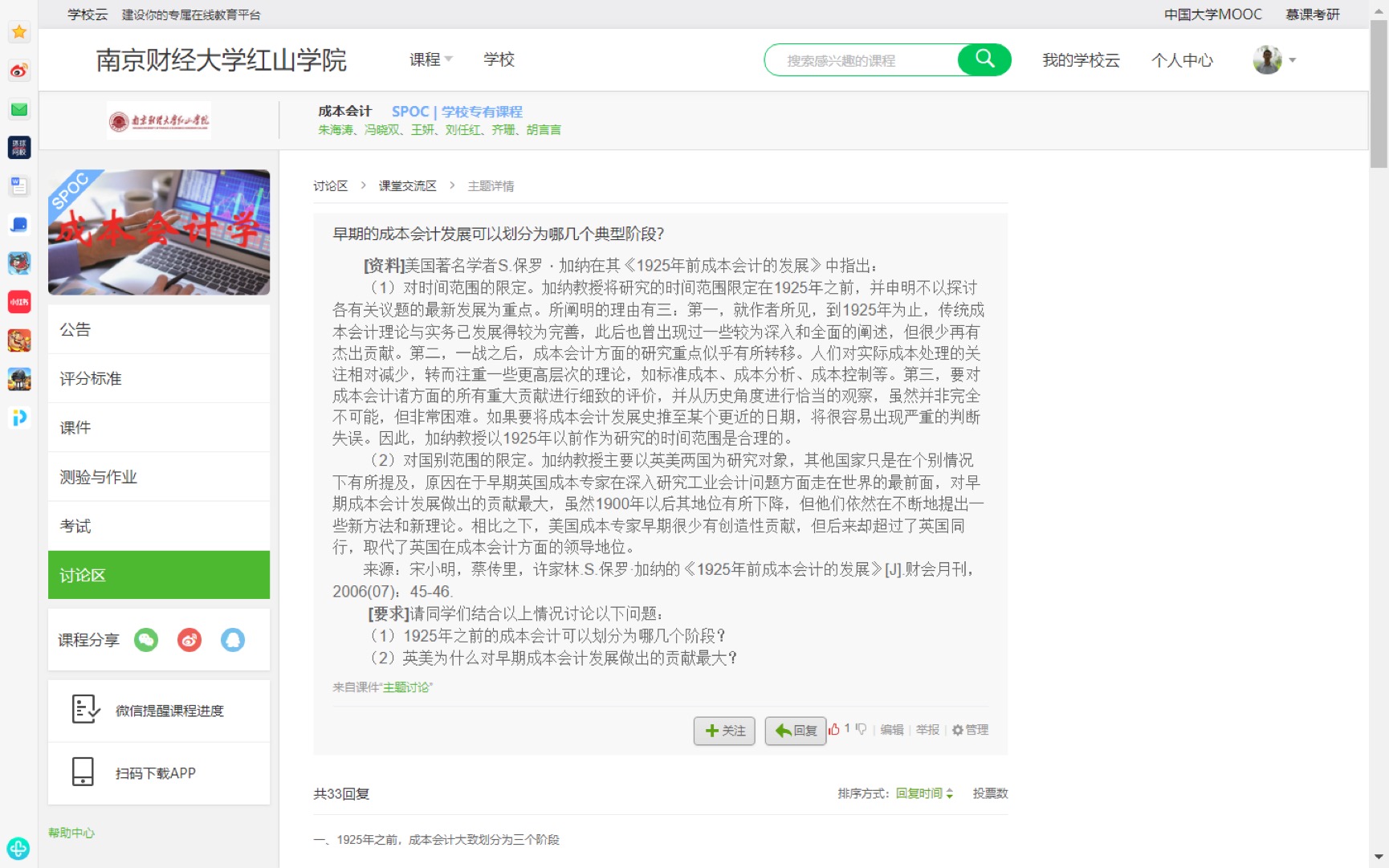The width and height of the screenshot is (1389, 868).
Task: Click the page vertical scrollbar thumb
Action: click(x=1379, y=96)
